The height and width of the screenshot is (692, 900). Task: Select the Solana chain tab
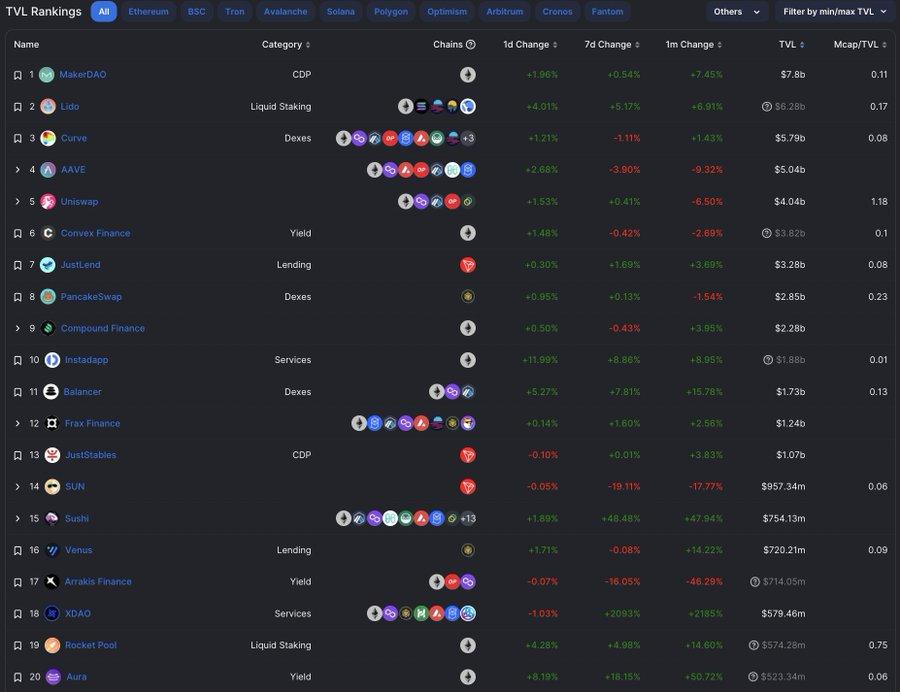tap(340, 12)
